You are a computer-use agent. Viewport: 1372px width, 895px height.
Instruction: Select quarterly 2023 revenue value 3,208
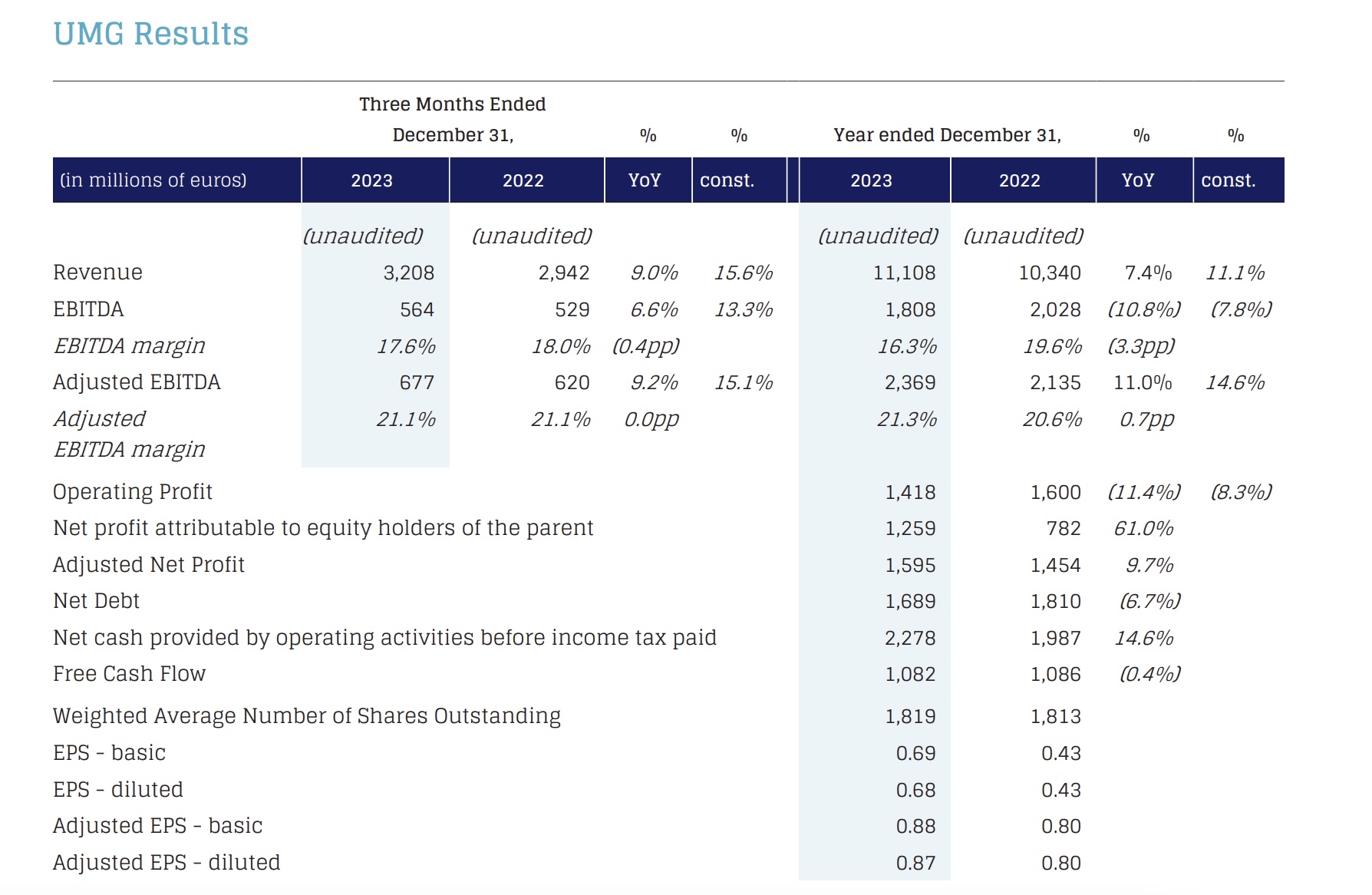point(409,273)
